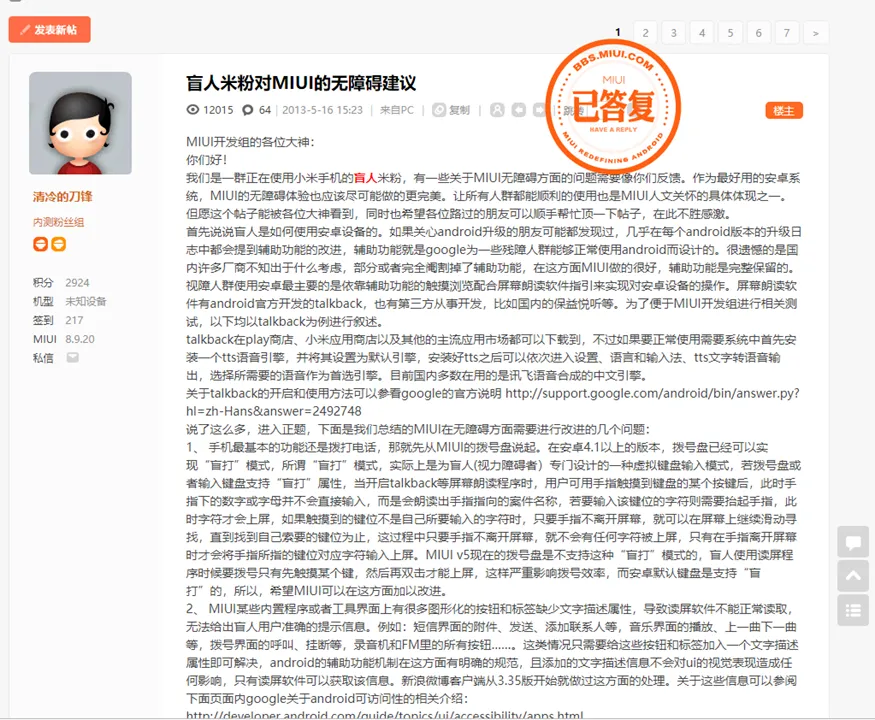Click the post title 盲人米粉对MIUI的无障碍建议
Screen dimensions: 875x720
coord(301,83)
